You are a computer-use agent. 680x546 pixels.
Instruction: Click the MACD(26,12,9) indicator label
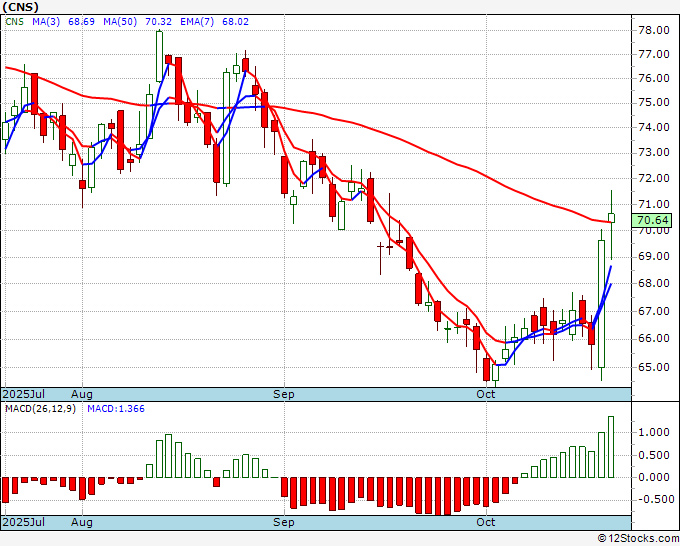[40, 409]
